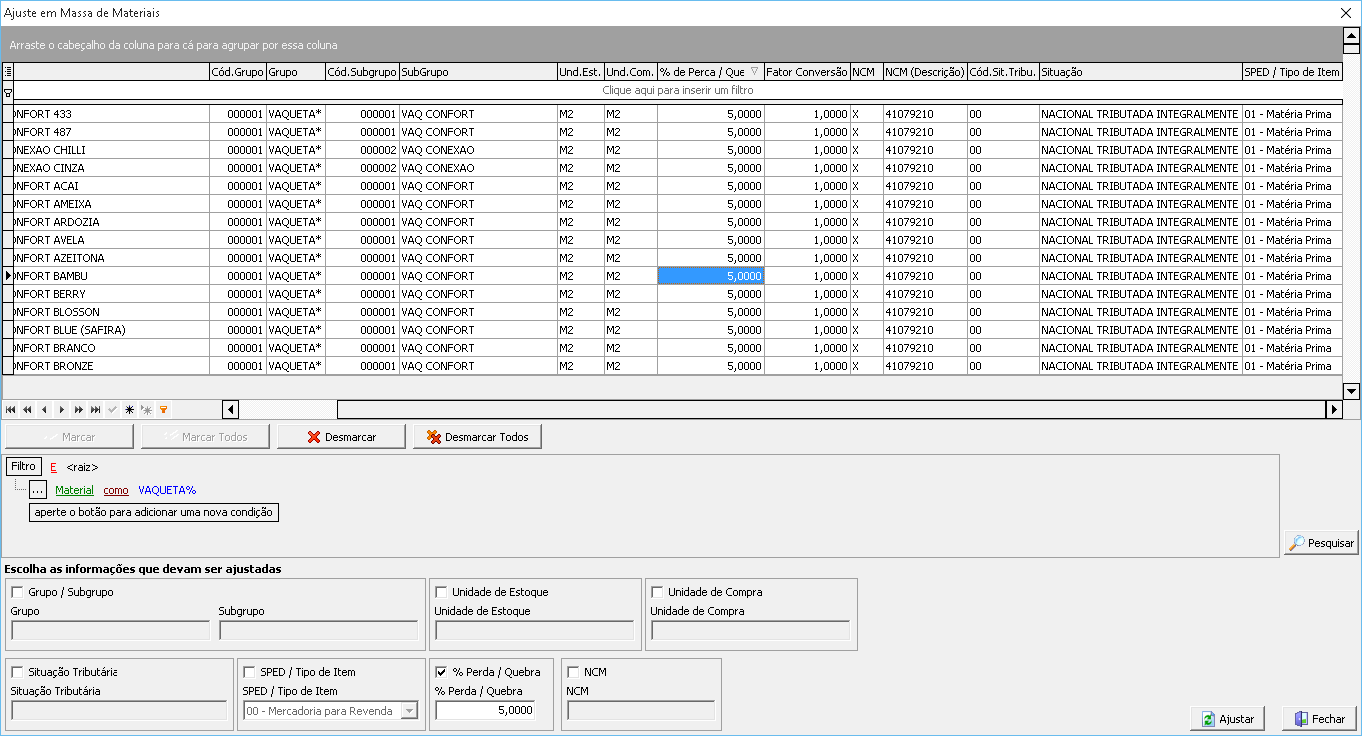Click the horizontal scrollbar thumb
This screenshot has height=736, width=1362.
(x=831, y=409)
